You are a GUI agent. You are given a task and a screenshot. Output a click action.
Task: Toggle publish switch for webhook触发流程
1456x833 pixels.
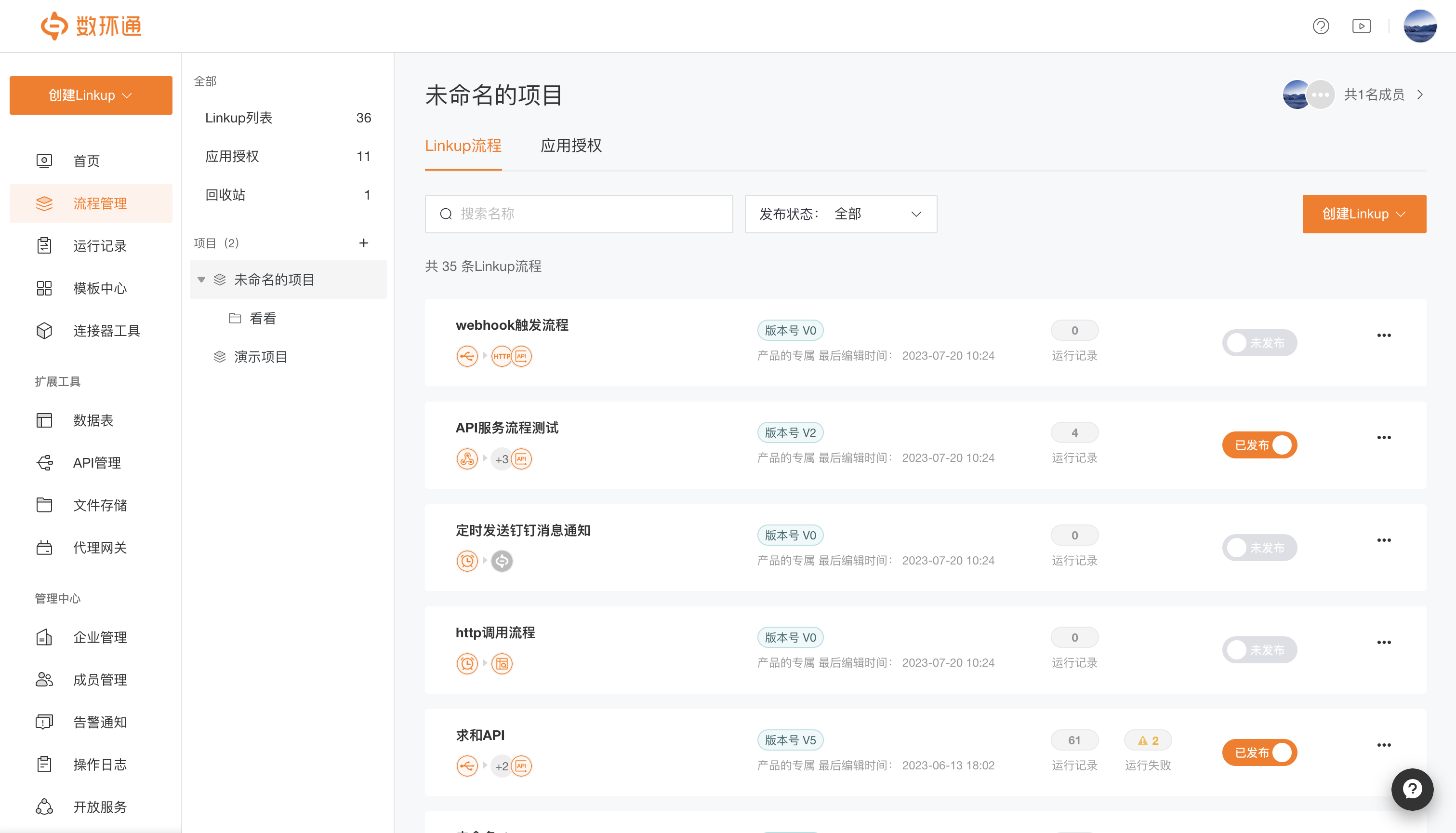[1259, 342]
